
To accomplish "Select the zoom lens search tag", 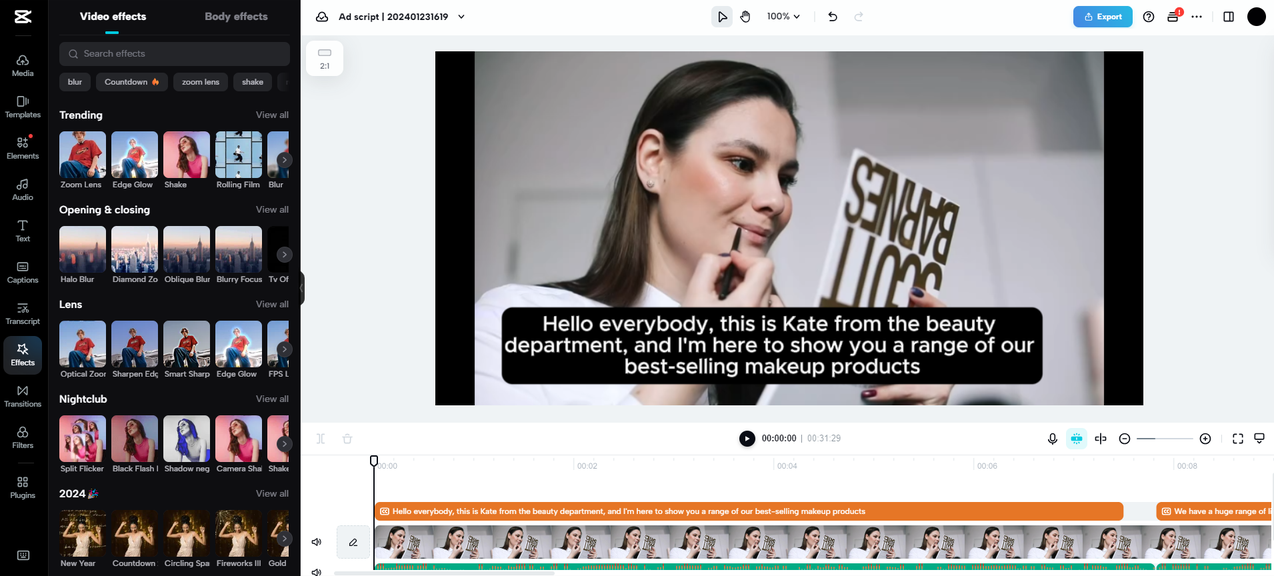I will pos(201,82).
